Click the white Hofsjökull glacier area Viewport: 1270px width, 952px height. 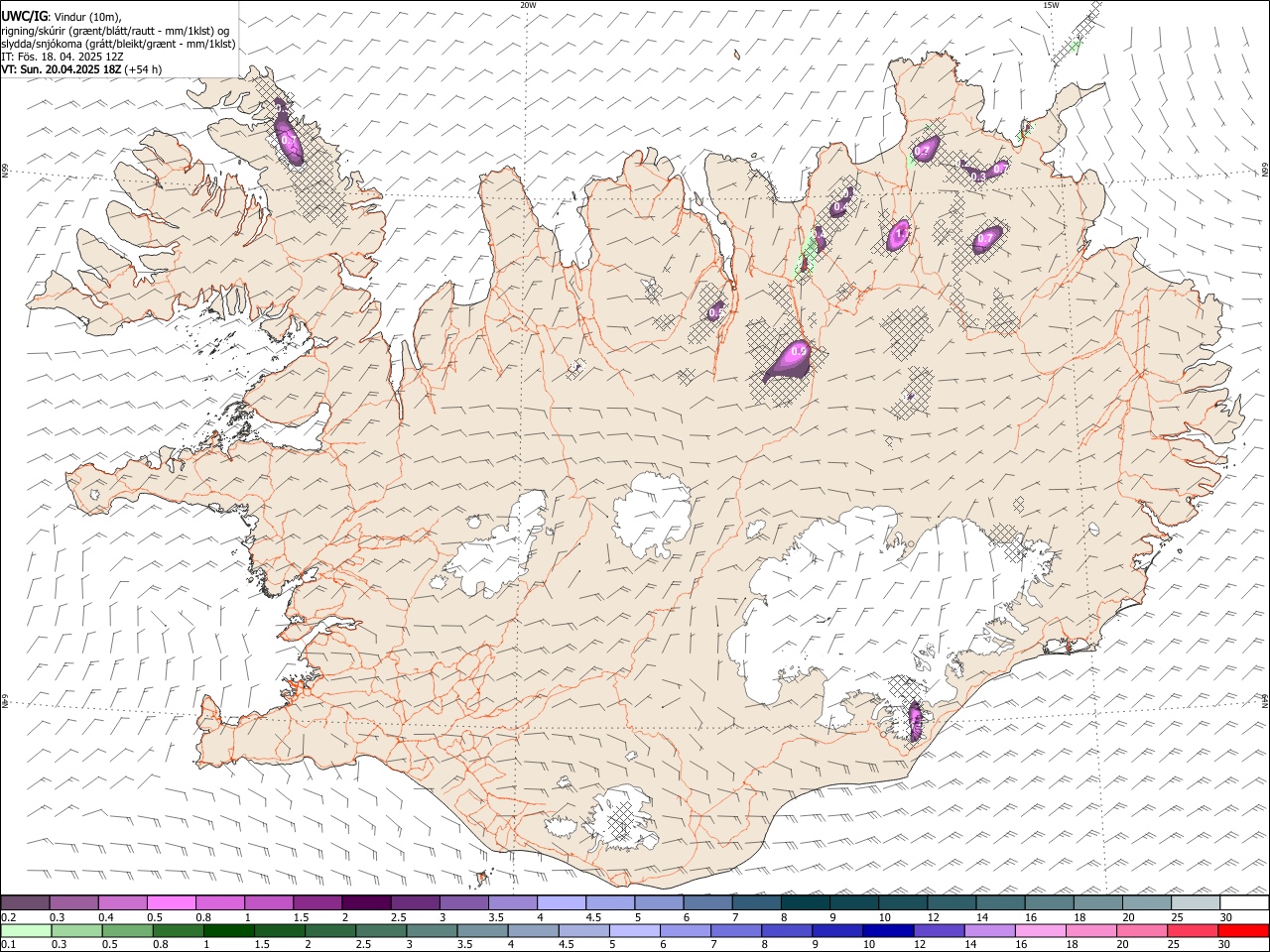coord(652,515)
